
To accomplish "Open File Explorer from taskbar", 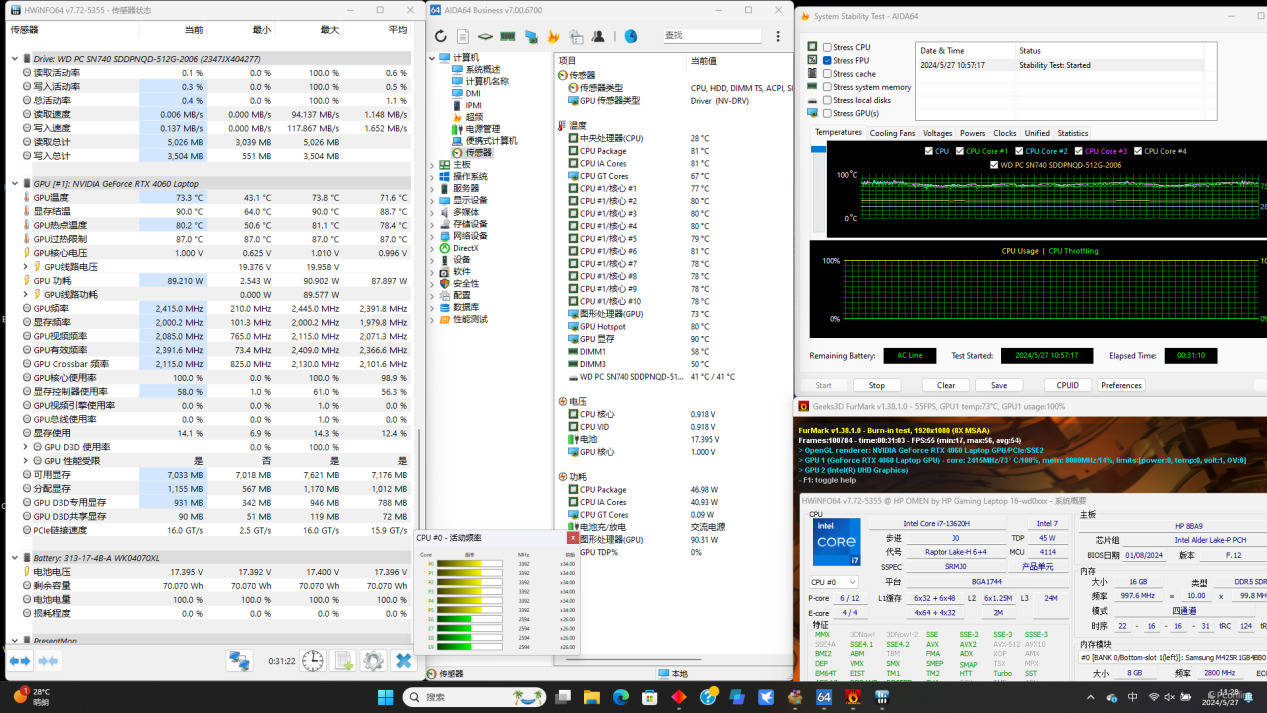I will pyautogui.click(x=591, y=696).
